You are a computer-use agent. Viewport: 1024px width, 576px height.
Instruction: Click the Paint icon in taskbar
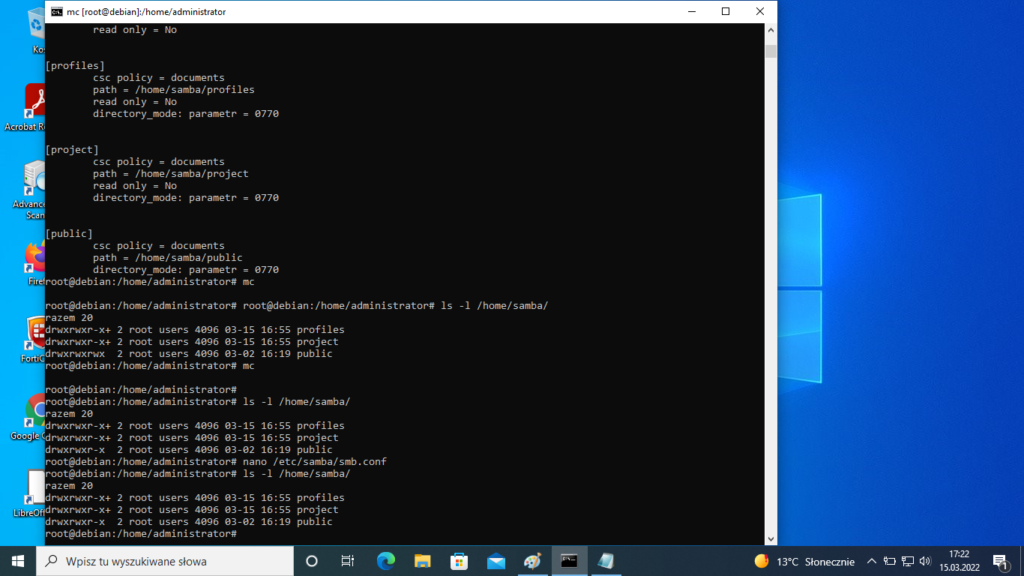coord(532,561)
